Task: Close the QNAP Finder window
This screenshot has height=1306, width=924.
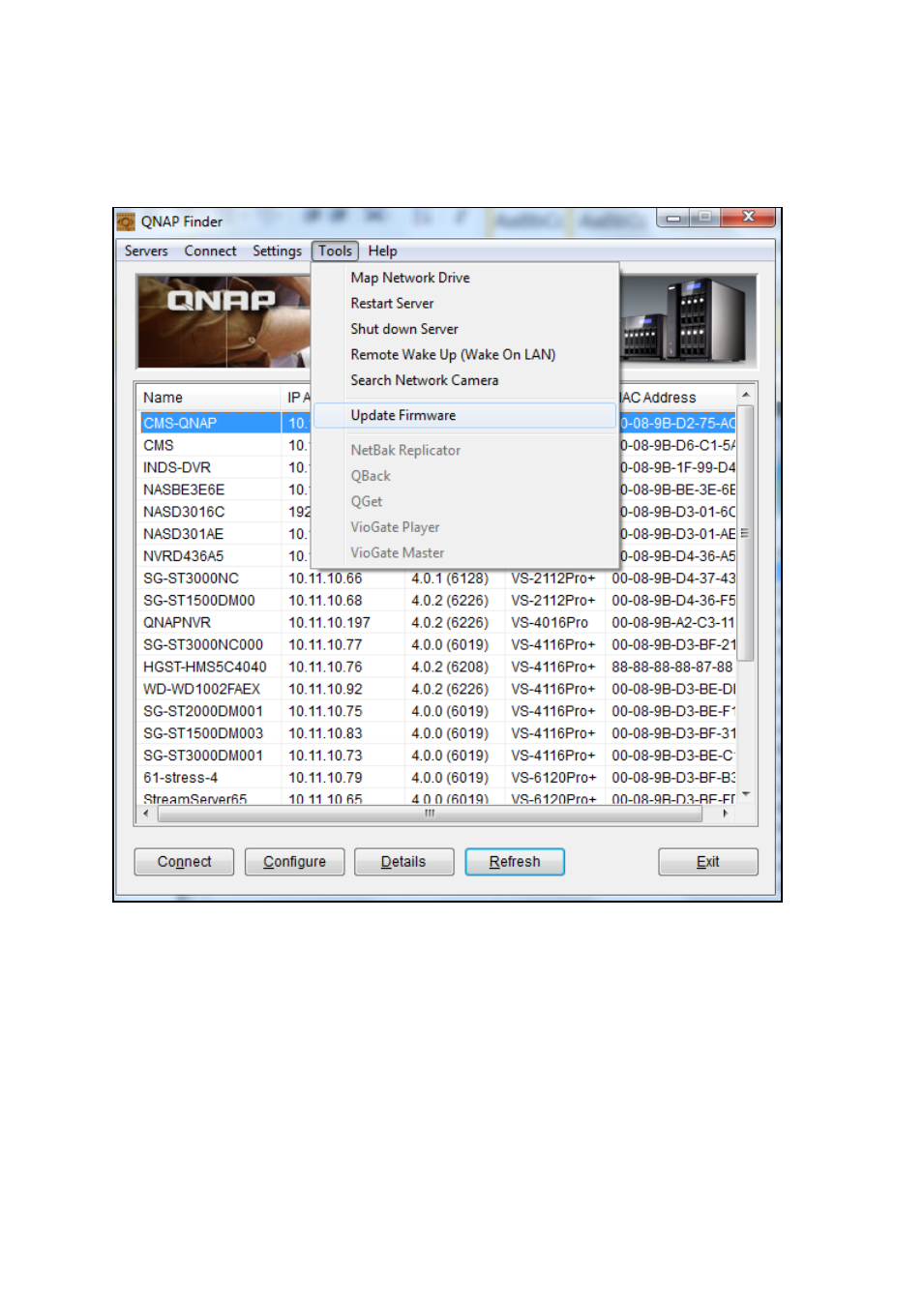Action: (x=749, y=218)
